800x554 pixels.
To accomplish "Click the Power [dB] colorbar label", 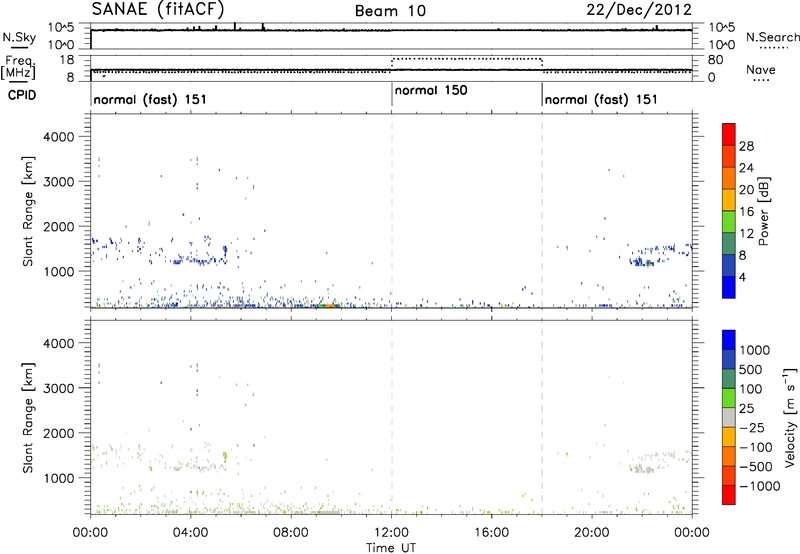I will [763, 211].
